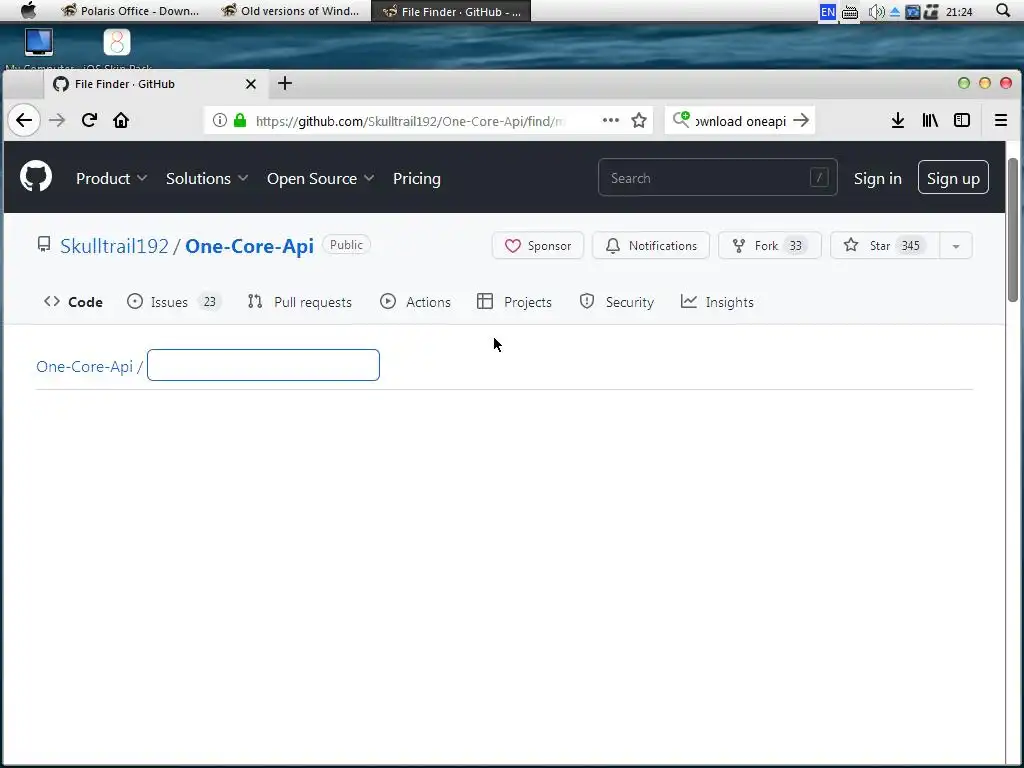
Task: Fork the repository with Fork button
Action: pos(769,246)
